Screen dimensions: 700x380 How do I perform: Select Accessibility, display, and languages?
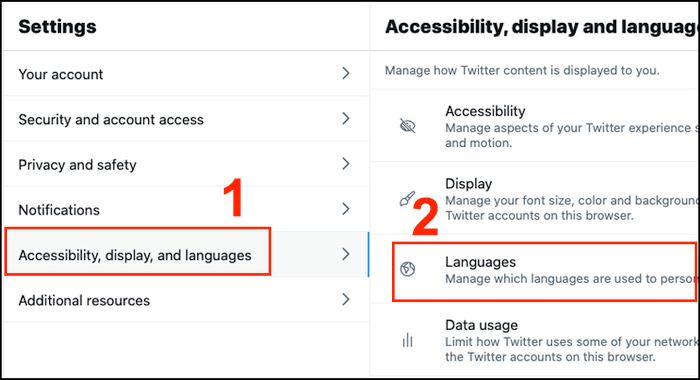pos(186,255)
